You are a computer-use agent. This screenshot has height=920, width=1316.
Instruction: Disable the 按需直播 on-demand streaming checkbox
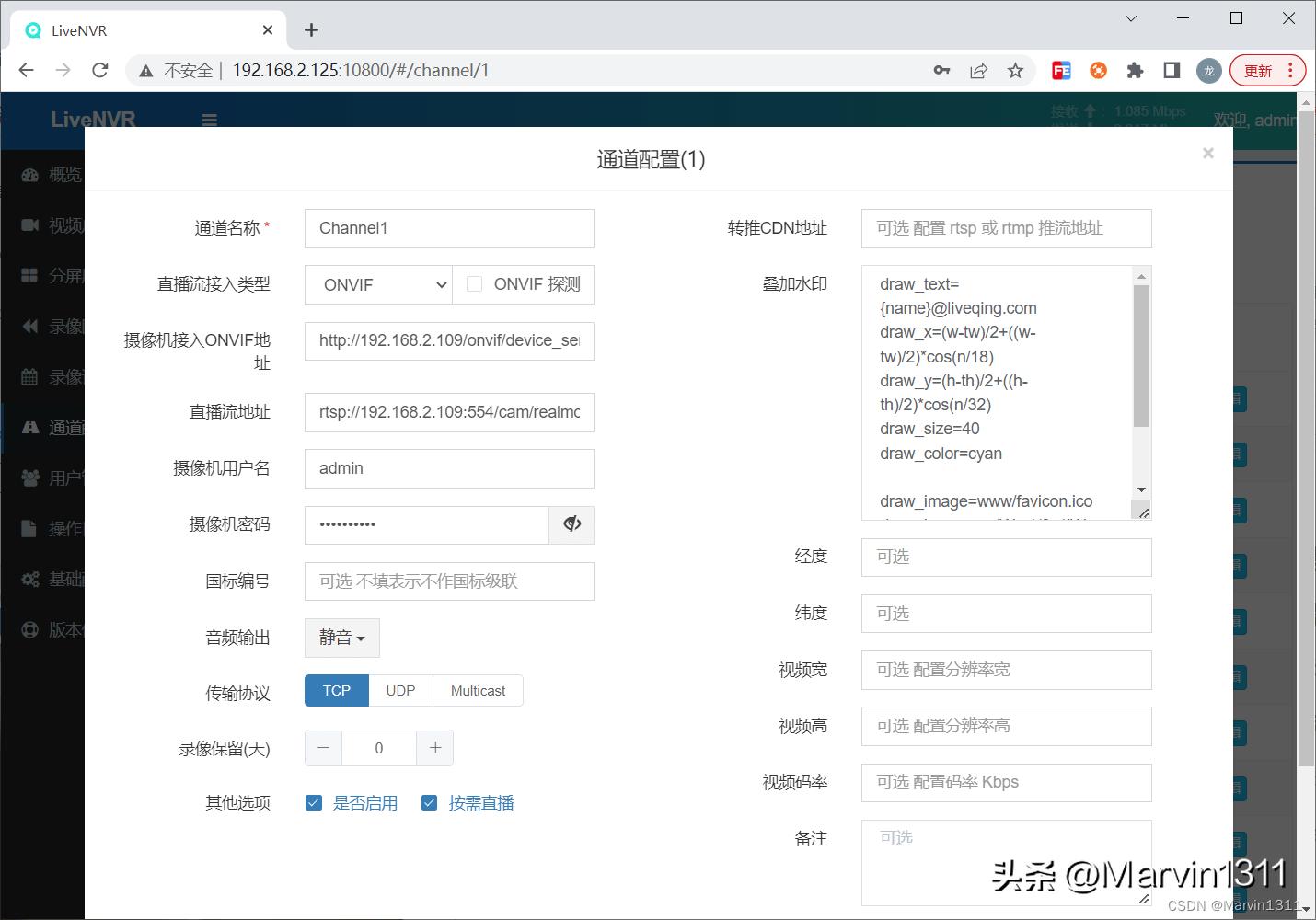click(429, 802)
